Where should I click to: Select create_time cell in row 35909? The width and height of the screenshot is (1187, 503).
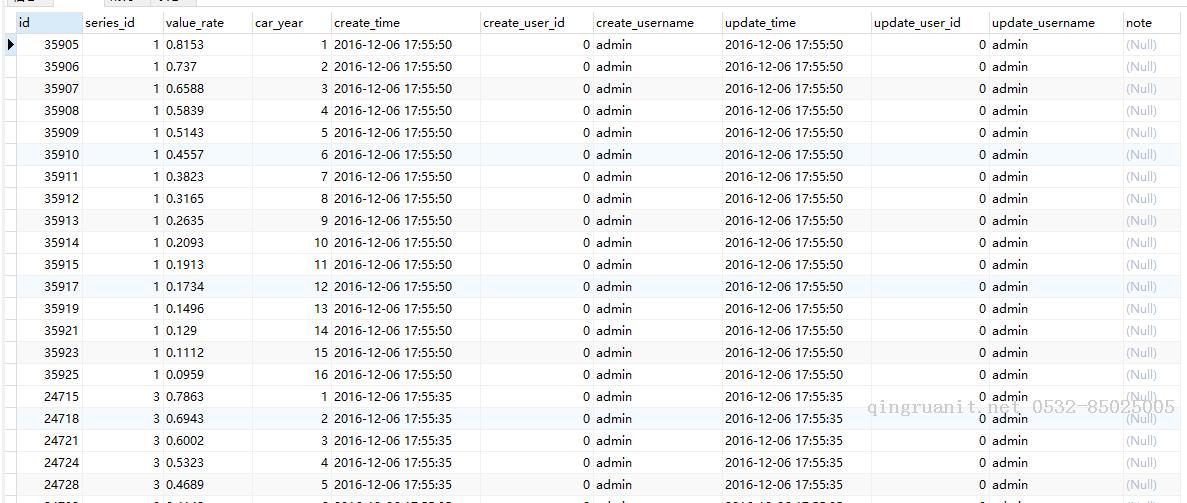406,133
